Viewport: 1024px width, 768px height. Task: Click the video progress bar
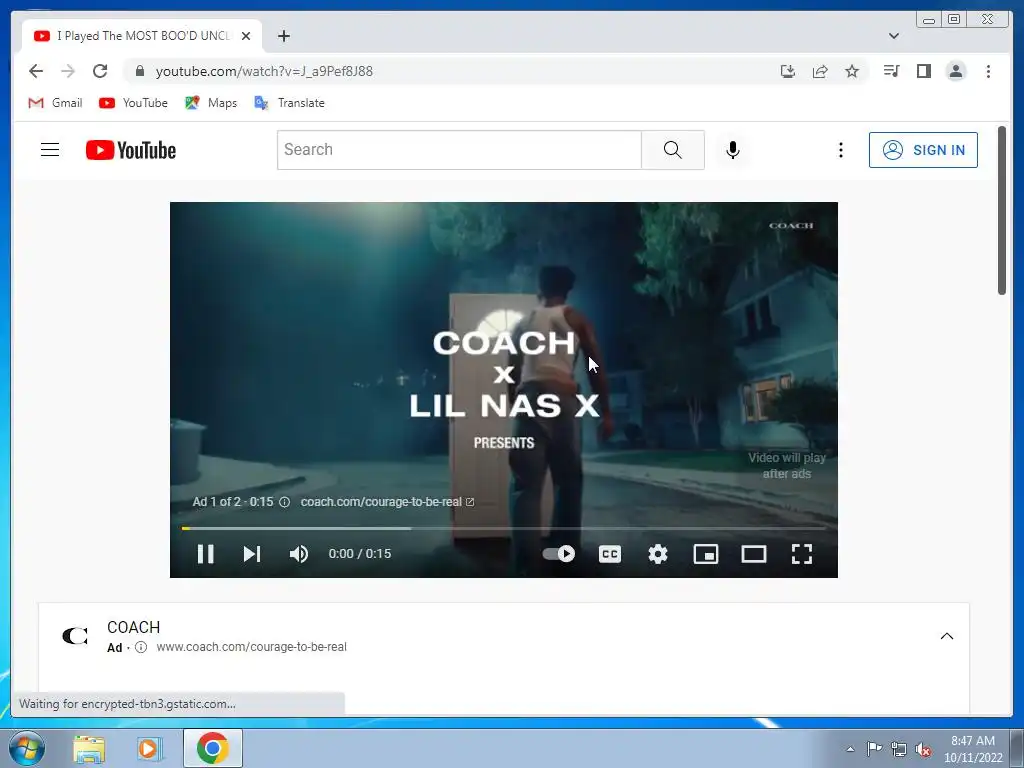tap(504, 528)
